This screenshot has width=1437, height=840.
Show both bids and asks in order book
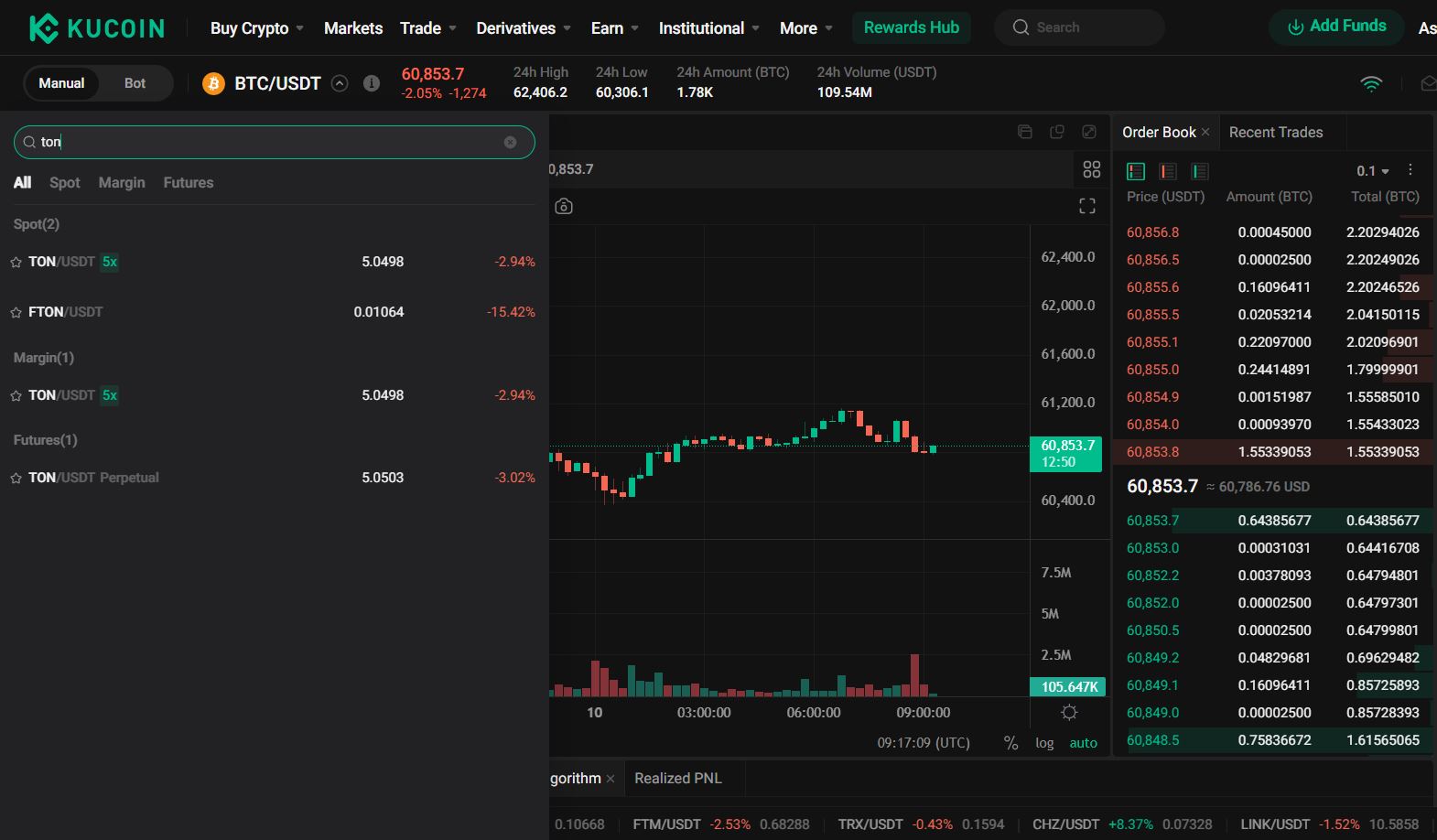(x=1136, y=171)
